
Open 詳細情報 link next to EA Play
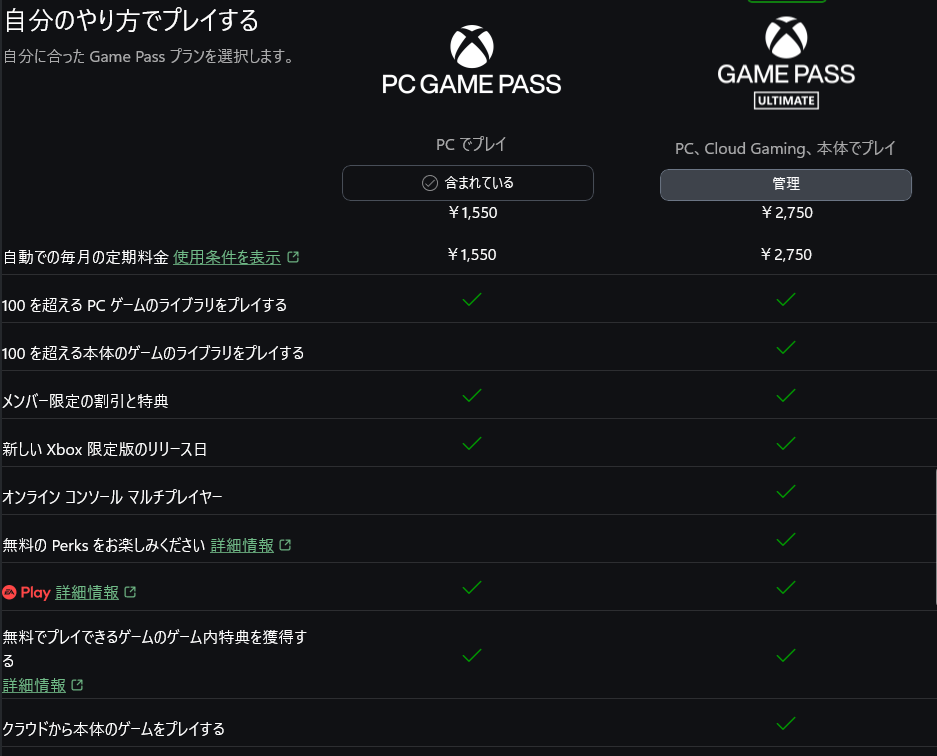[x=87, y=592]
